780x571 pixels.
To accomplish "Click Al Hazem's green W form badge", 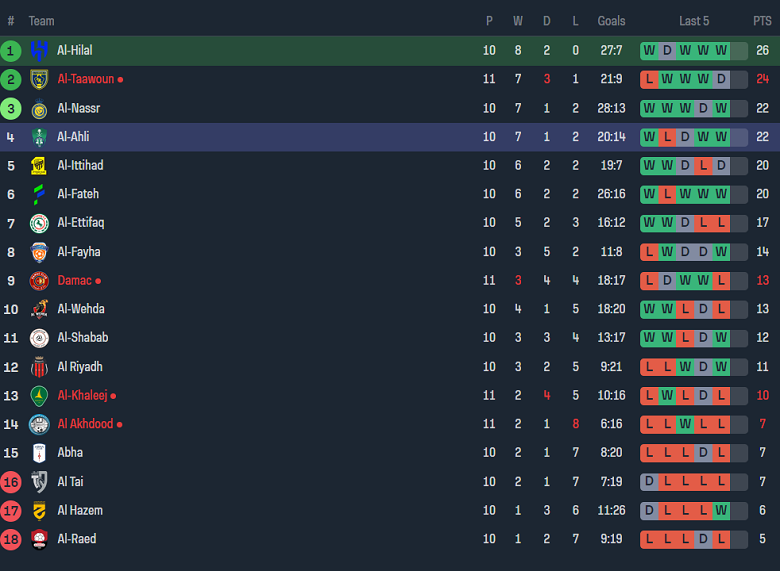I will coord(721,510).
